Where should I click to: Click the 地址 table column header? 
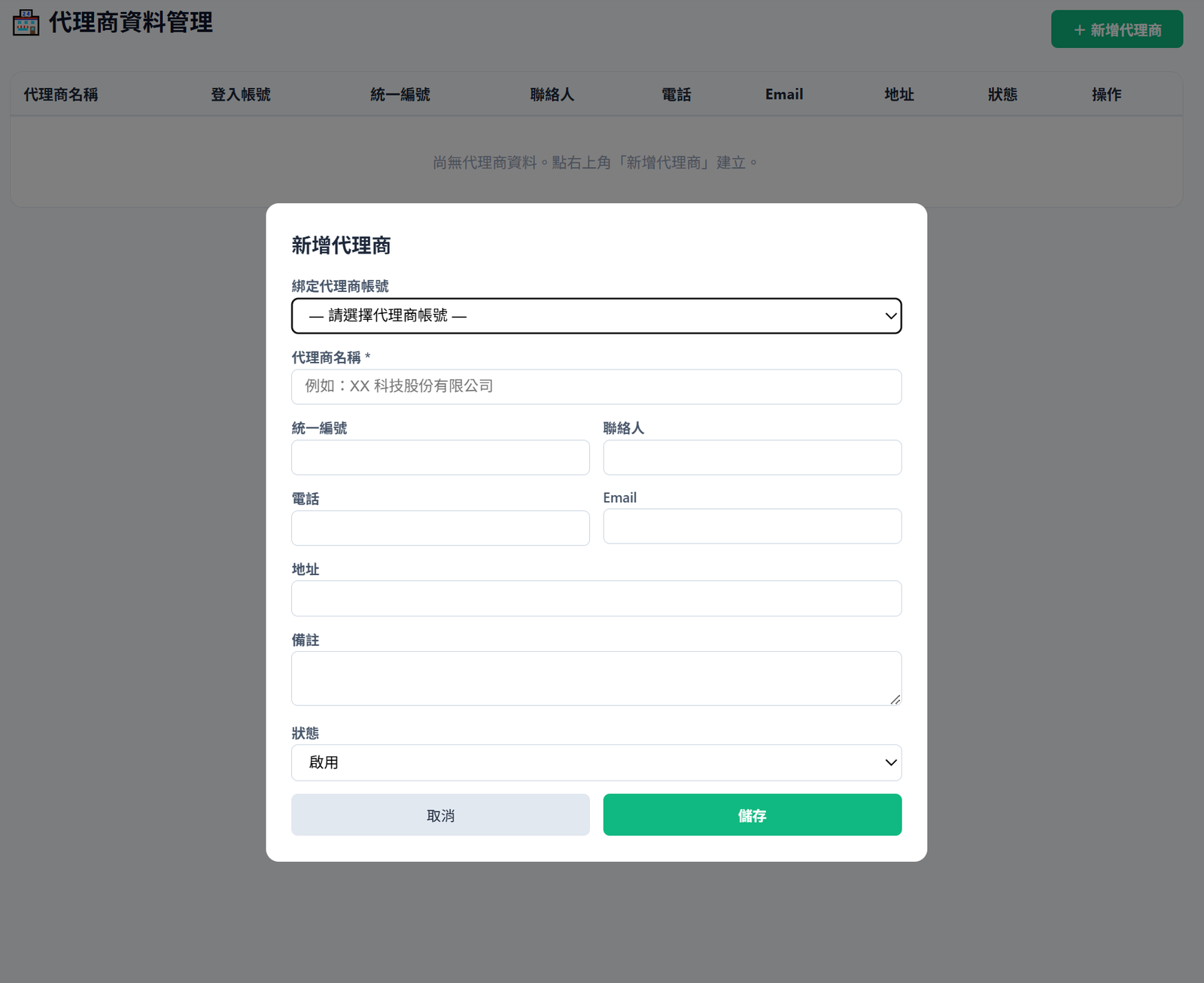[x=899, y=94]
